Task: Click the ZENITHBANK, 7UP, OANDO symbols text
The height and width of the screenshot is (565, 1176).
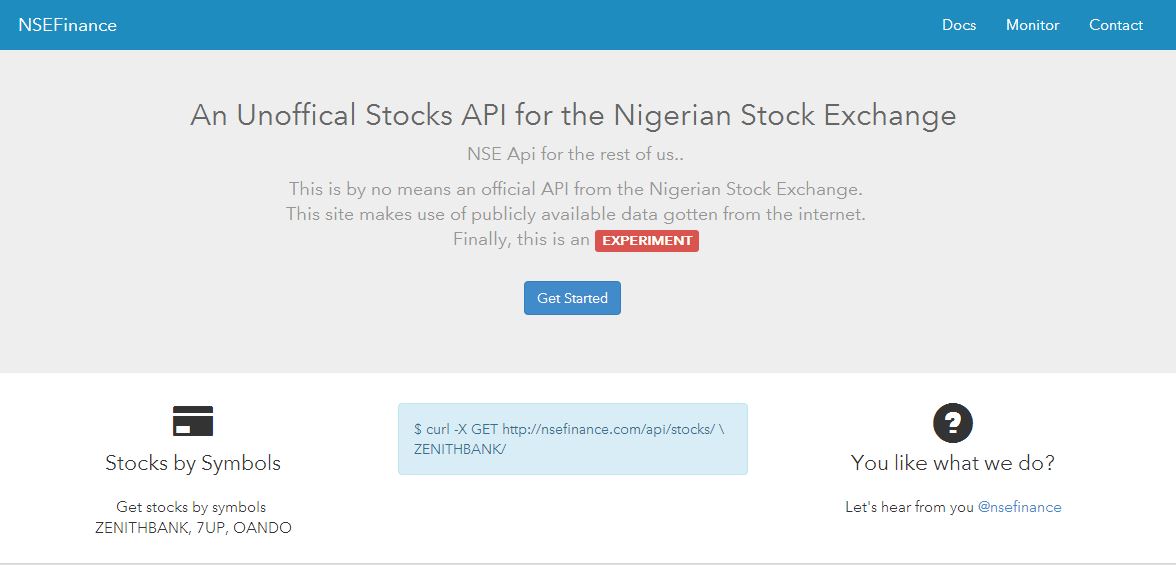Action: (193, 527)
